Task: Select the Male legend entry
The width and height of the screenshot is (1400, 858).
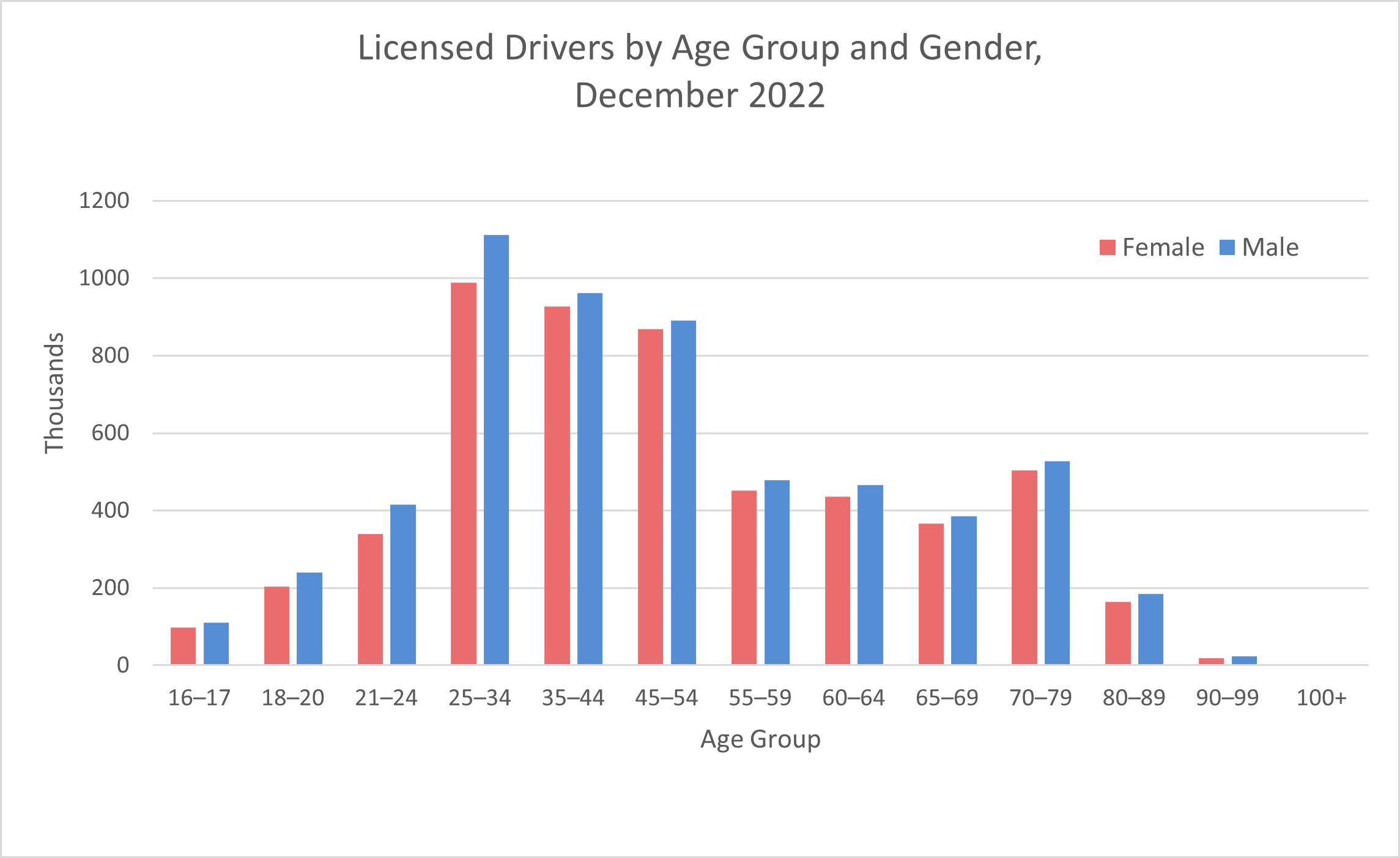Action: pyautogui.click(x=1259, y=247)
